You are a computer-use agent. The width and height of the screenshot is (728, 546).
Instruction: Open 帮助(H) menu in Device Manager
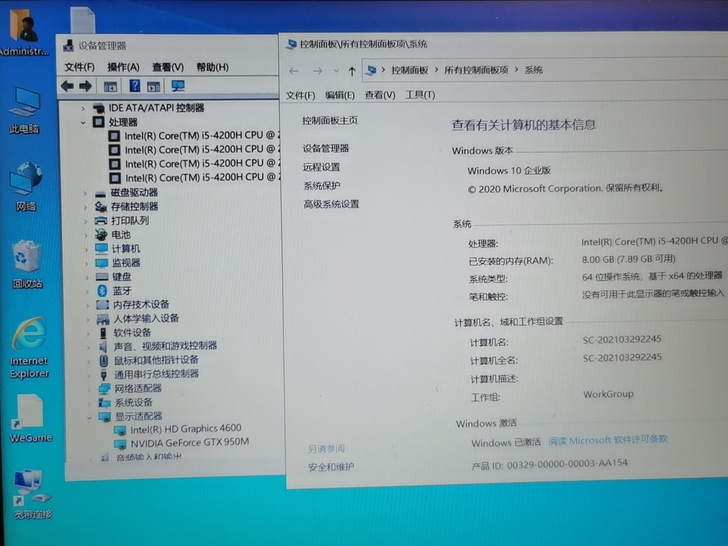pos(212,67)
